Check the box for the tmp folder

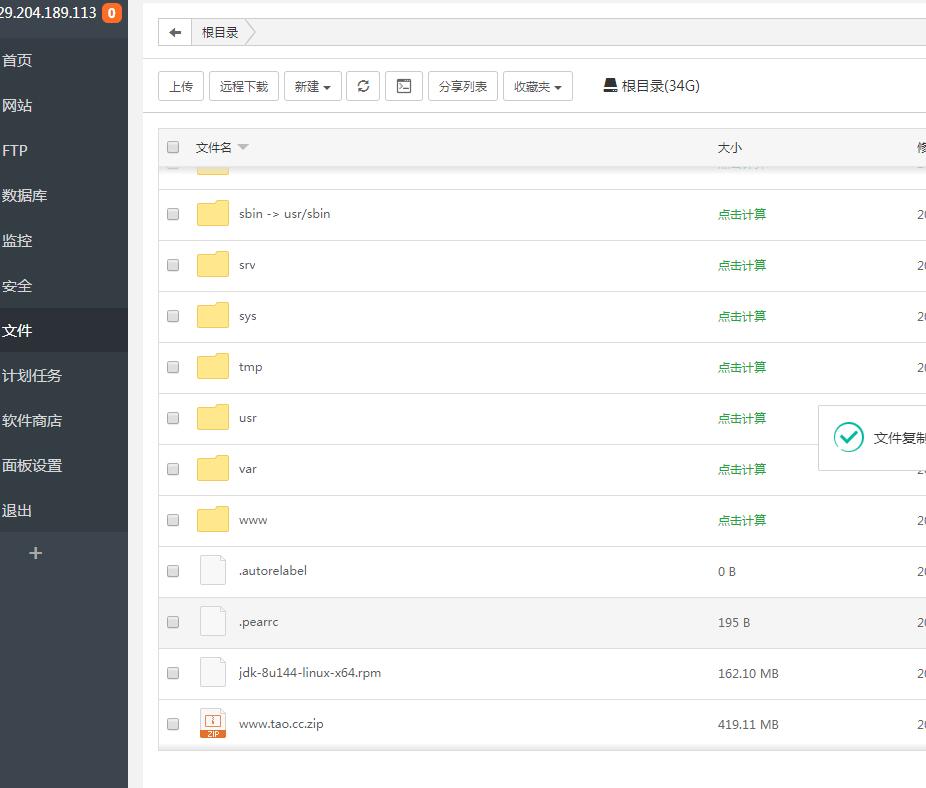173,367
